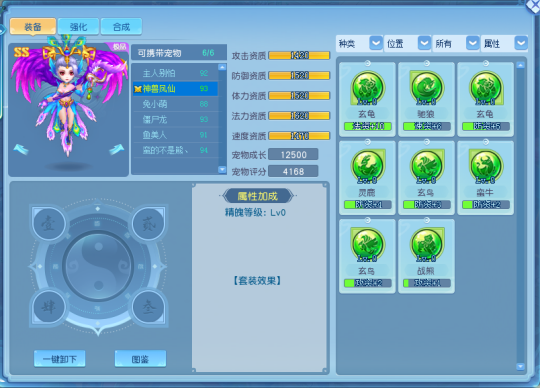Rotate pet model with left arrow

(21, 150)
